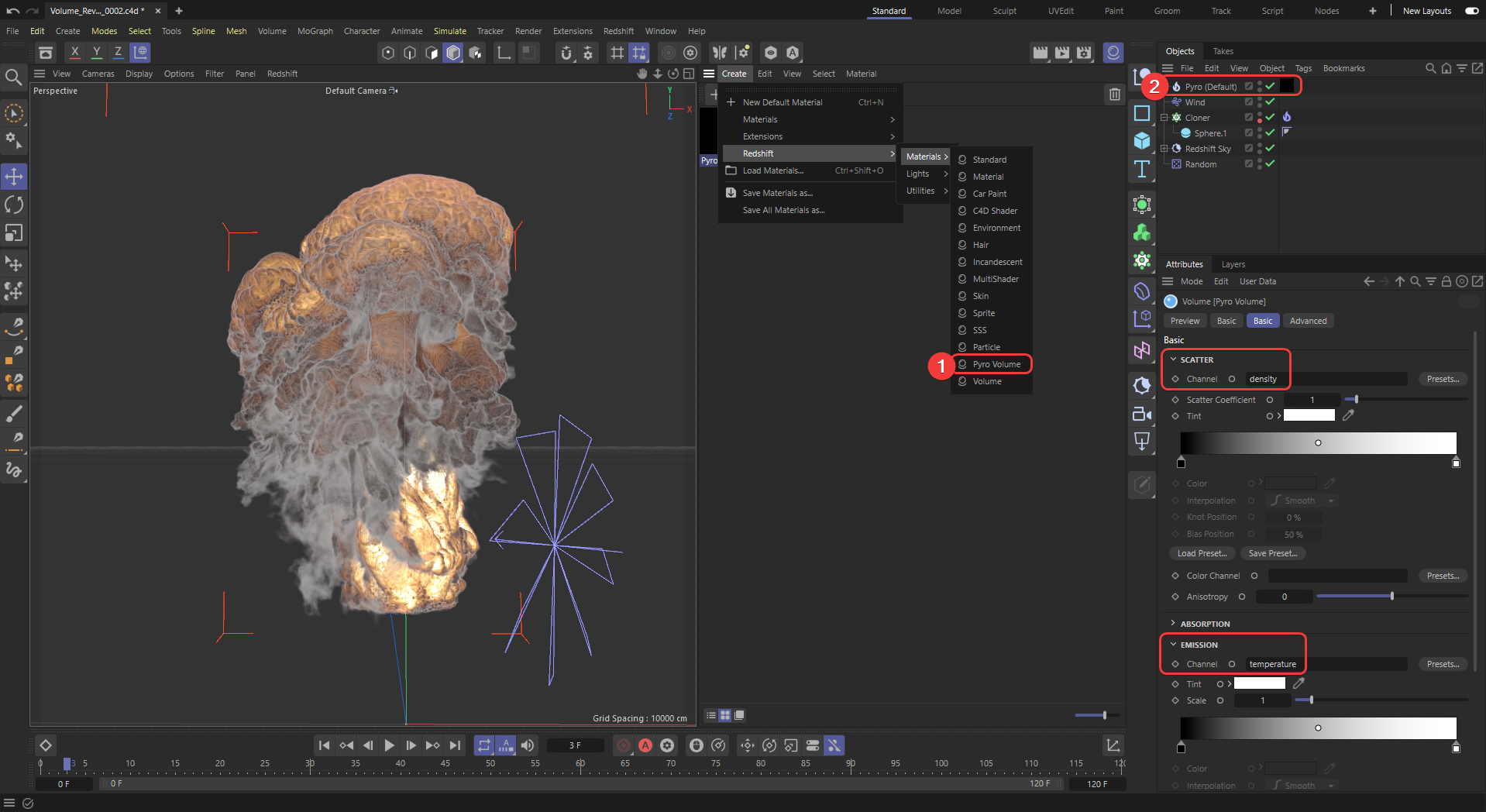
Task: Click the material manager trash icon
Action: [x=1114, y=95]
